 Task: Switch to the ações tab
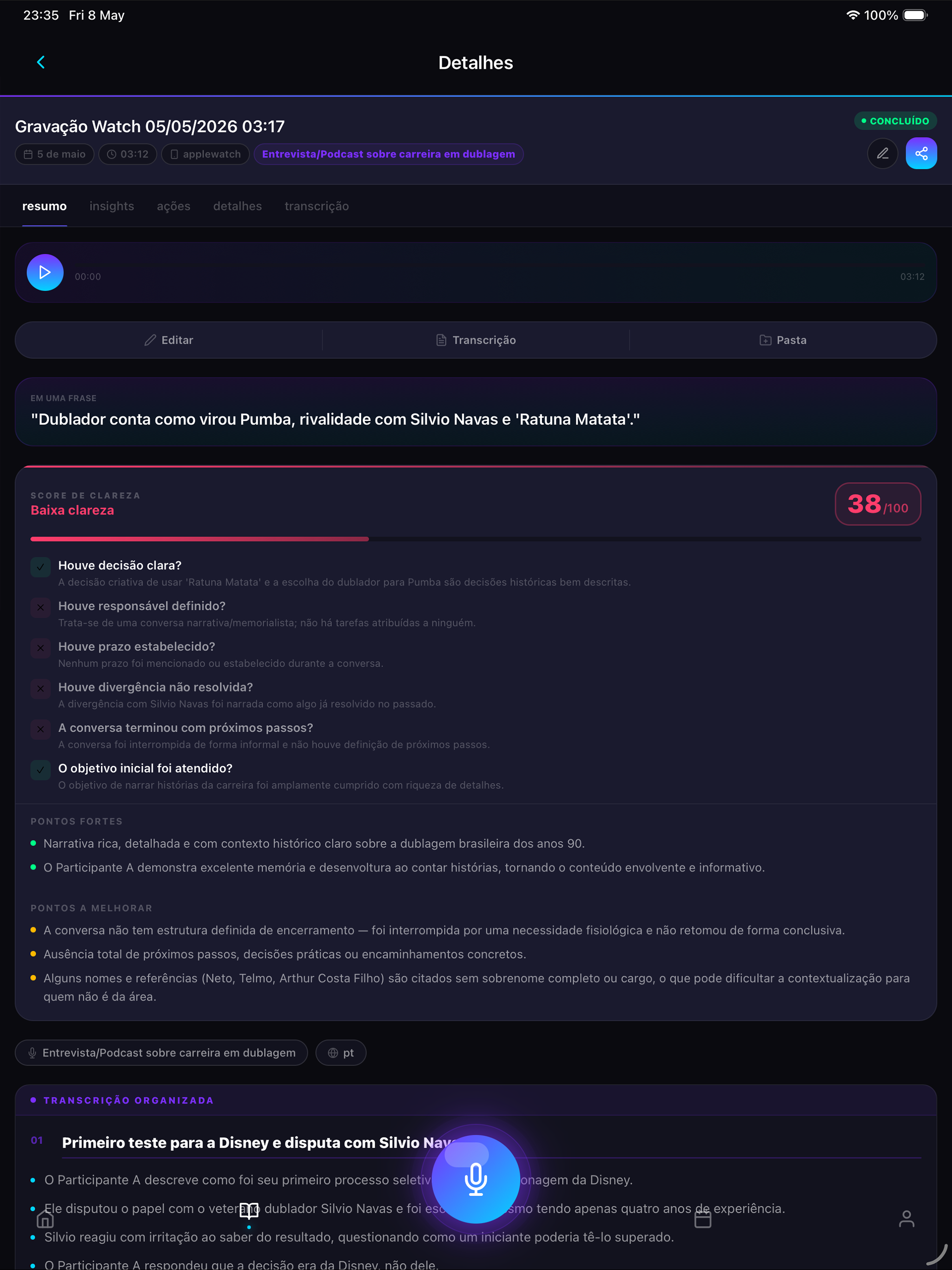[x=173, y=206]
